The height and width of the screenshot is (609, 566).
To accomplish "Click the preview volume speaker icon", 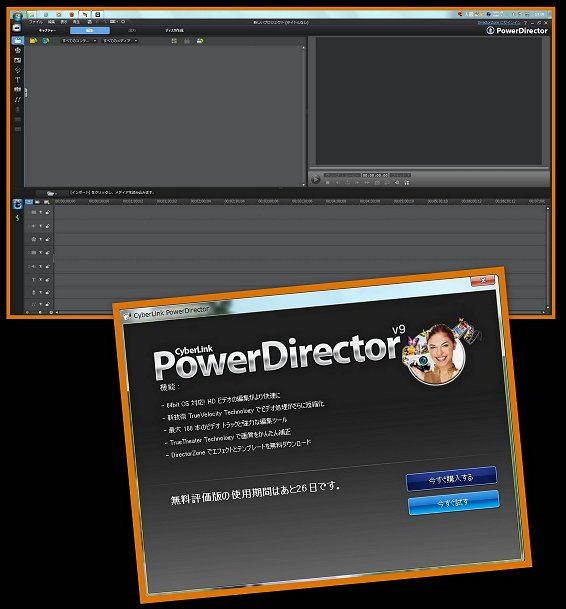I will click(x=397, y=182).
